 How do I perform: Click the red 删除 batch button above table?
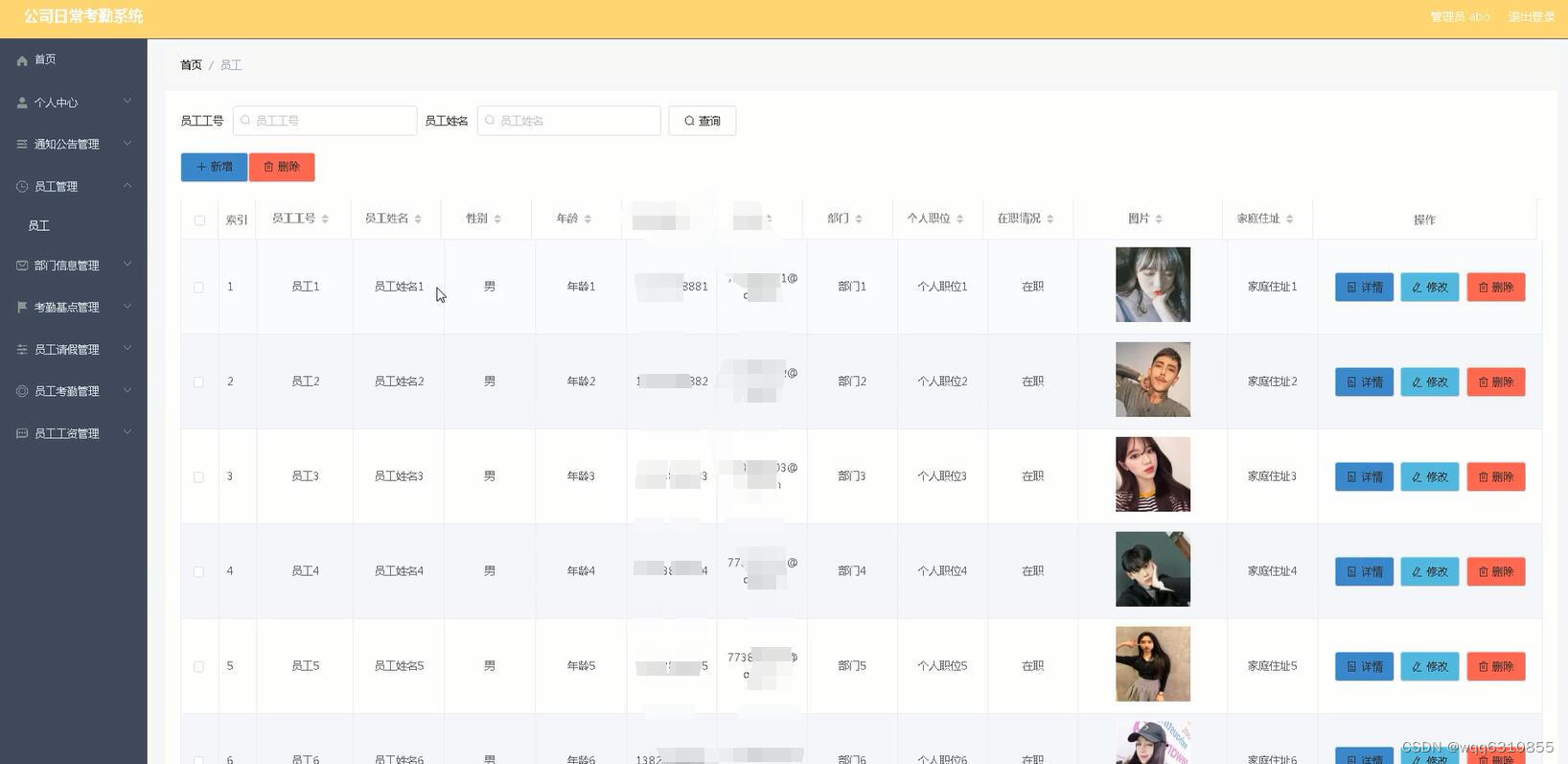(282, 167)
